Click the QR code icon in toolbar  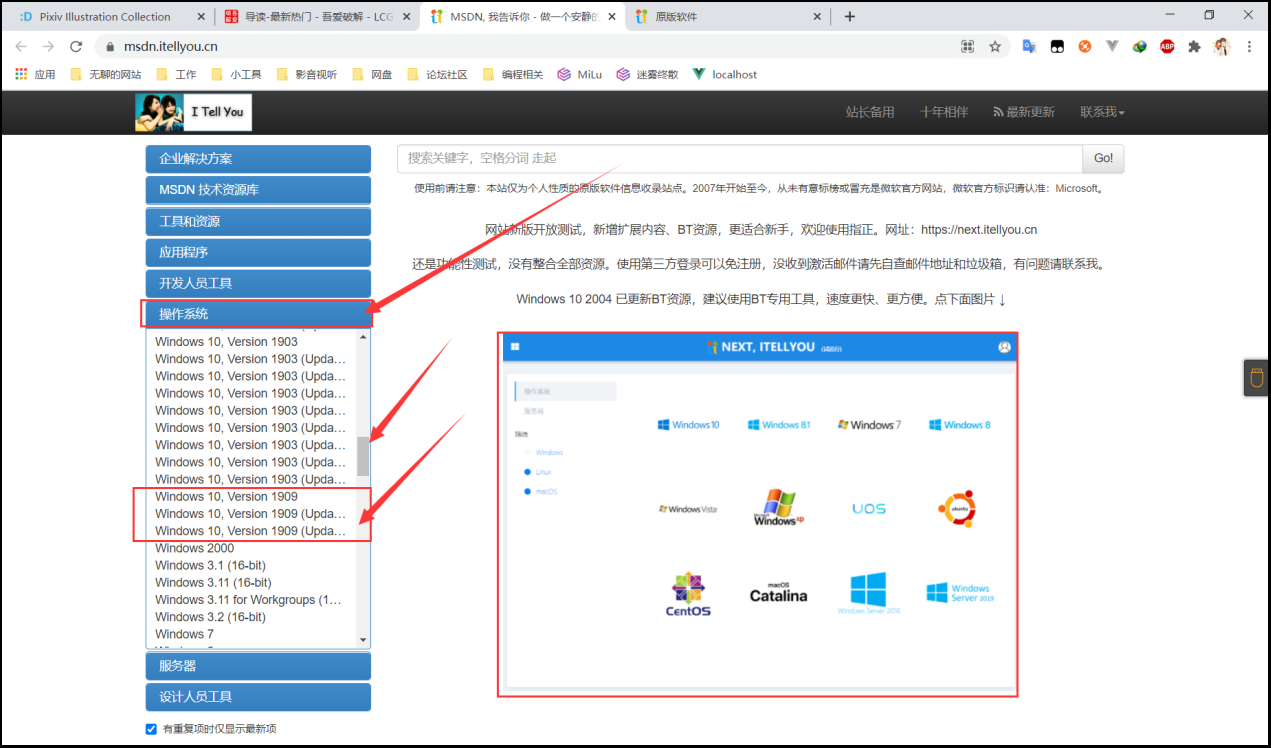point(968,47)
